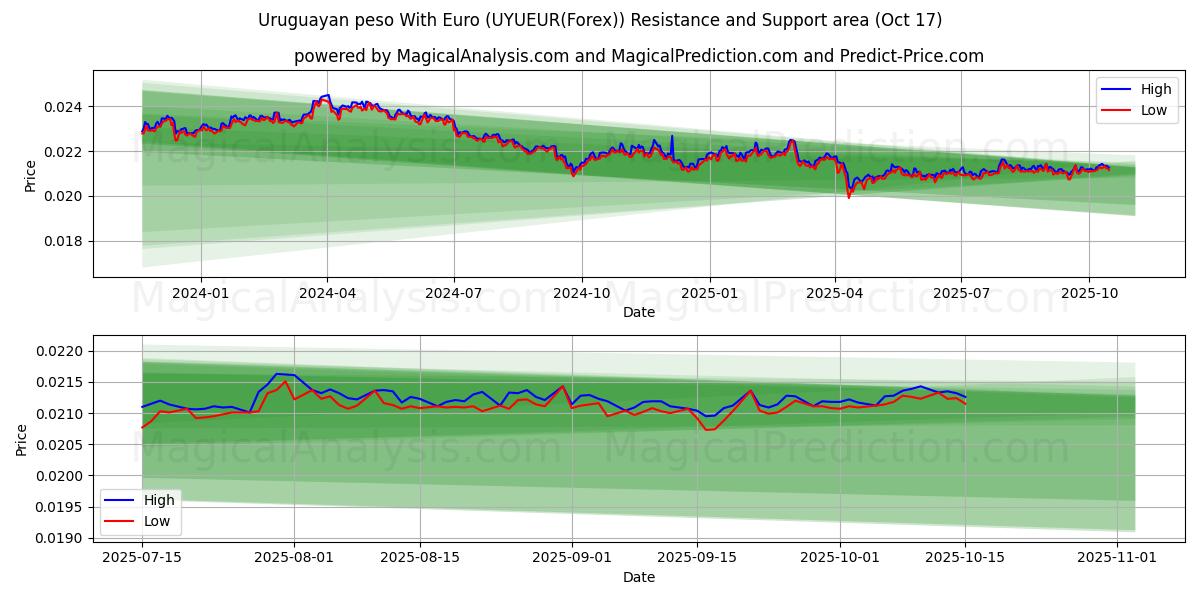Select "Low" in the upper chart legend
This screenshot has height=600, width=1200.
pos(1153,110)
